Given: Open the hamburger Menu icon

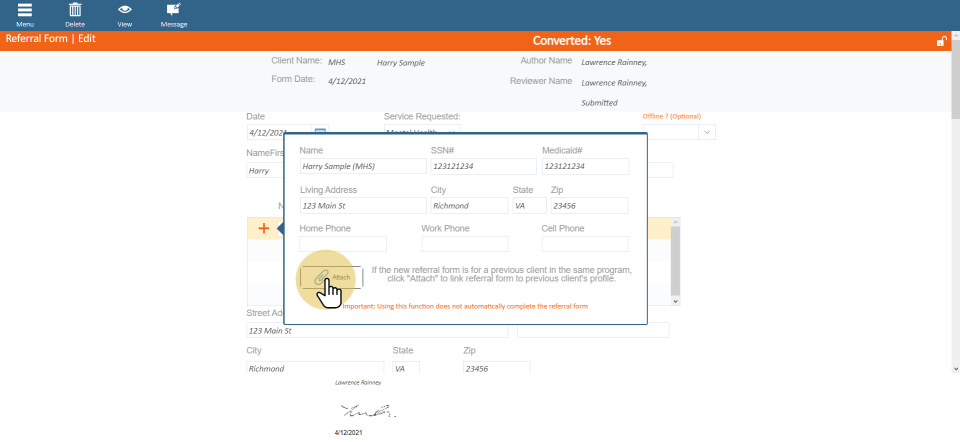Looking at the screenshot, I should click(24, 10).
